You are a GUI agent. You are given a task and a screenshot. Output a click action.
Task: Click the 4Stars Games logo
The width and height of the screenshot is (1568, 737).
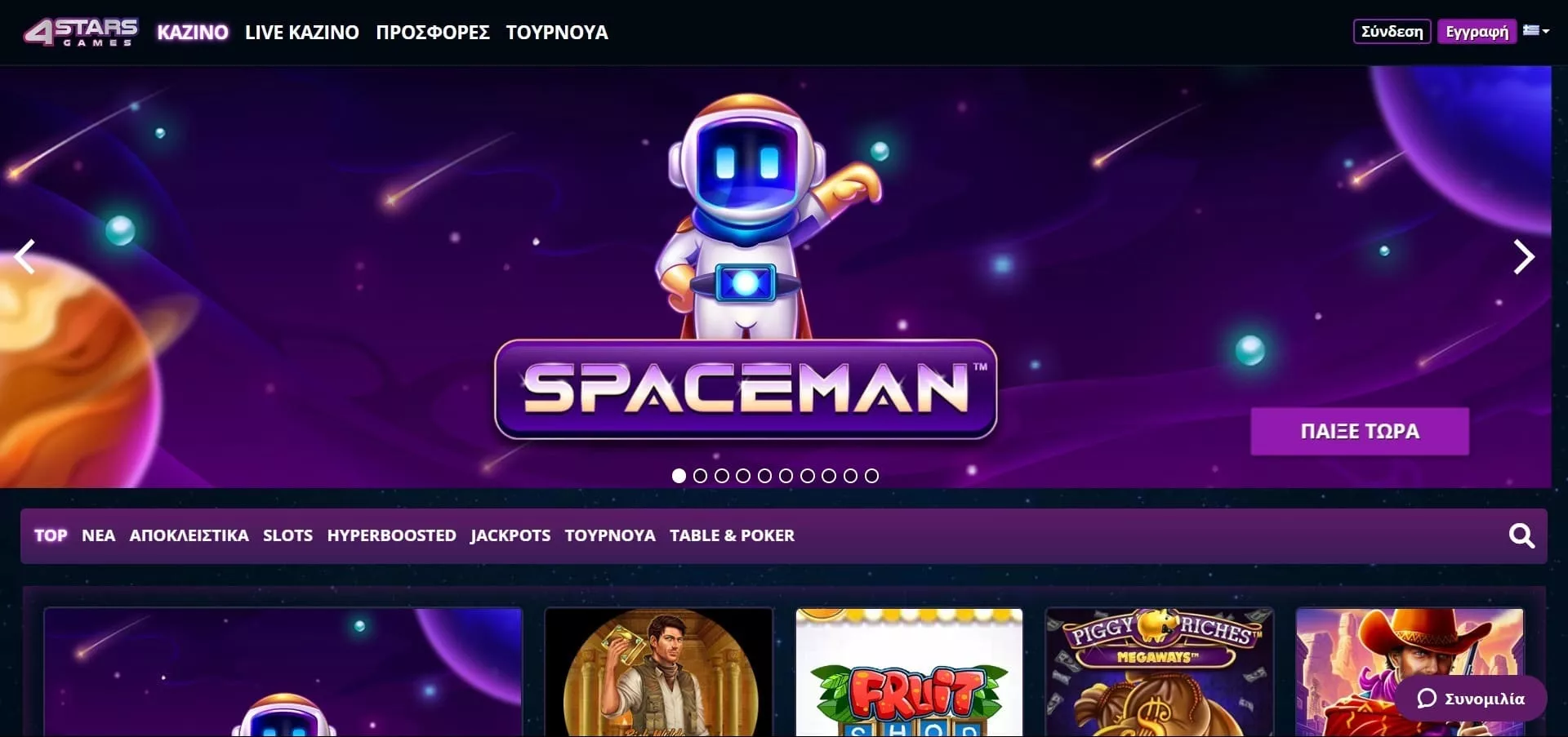pos(81,32)
